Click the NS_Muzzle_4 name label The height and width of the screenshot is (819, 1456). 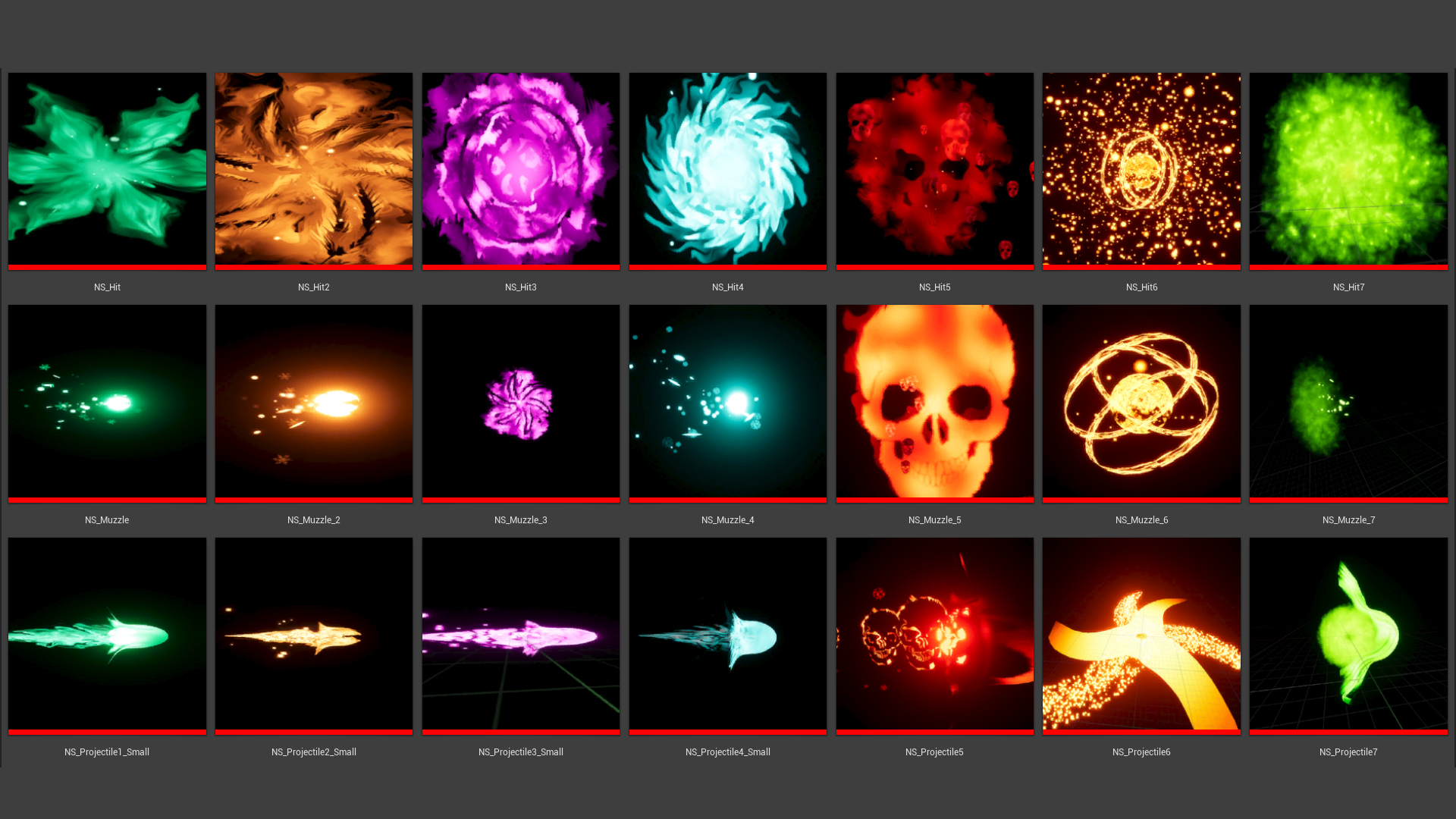tap(728, 520)
